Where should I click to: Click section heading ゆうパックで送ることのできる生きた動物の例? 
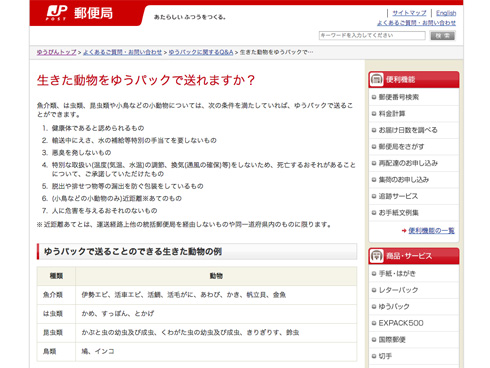coord(133,252)
